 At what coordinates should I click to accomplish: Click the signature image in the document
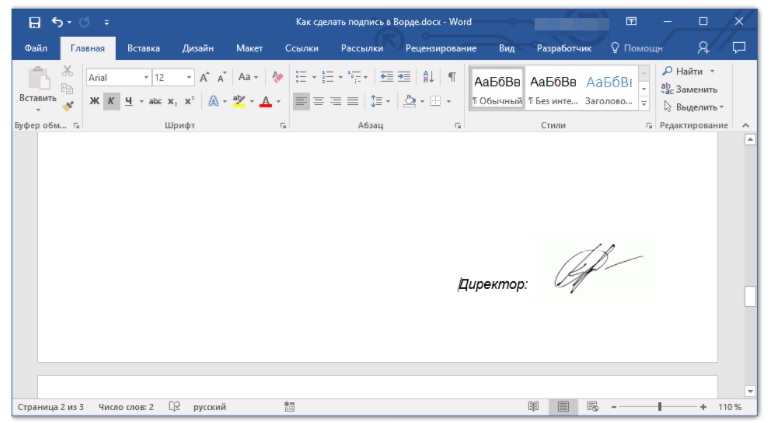click(595, 268)
